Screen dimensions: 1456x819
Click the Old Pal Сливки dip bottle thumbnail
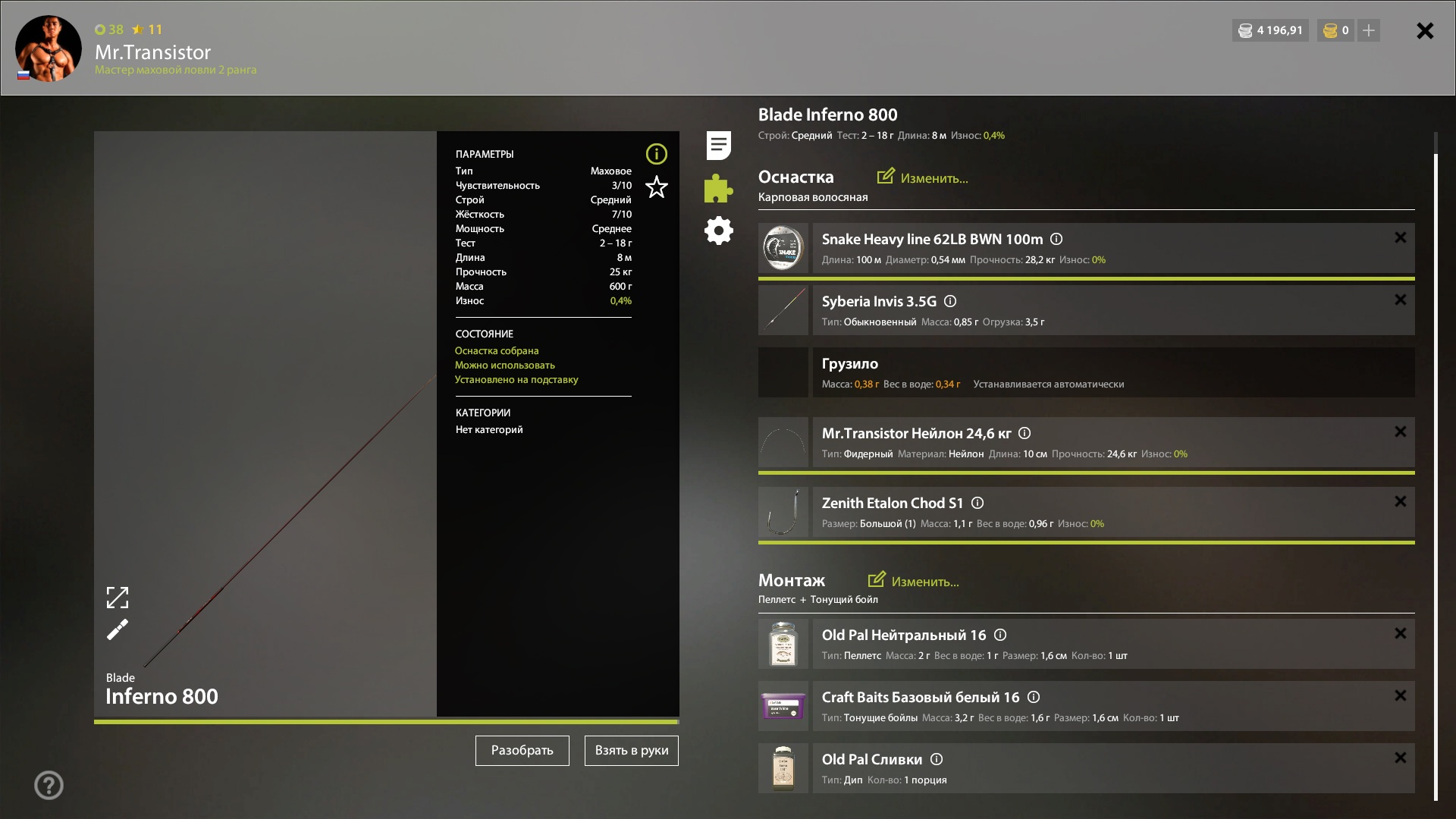pos(783,768)
